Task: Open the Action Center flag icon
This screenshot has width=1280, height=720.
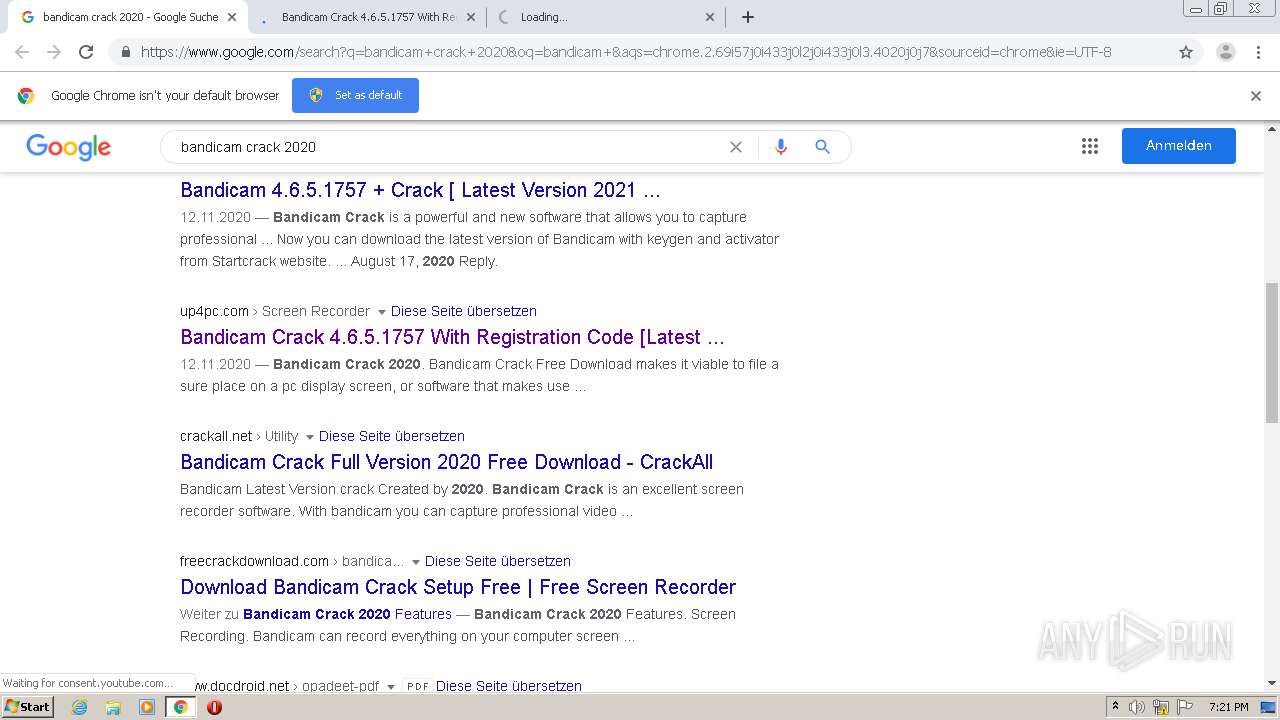Action: coord(1183,707)
